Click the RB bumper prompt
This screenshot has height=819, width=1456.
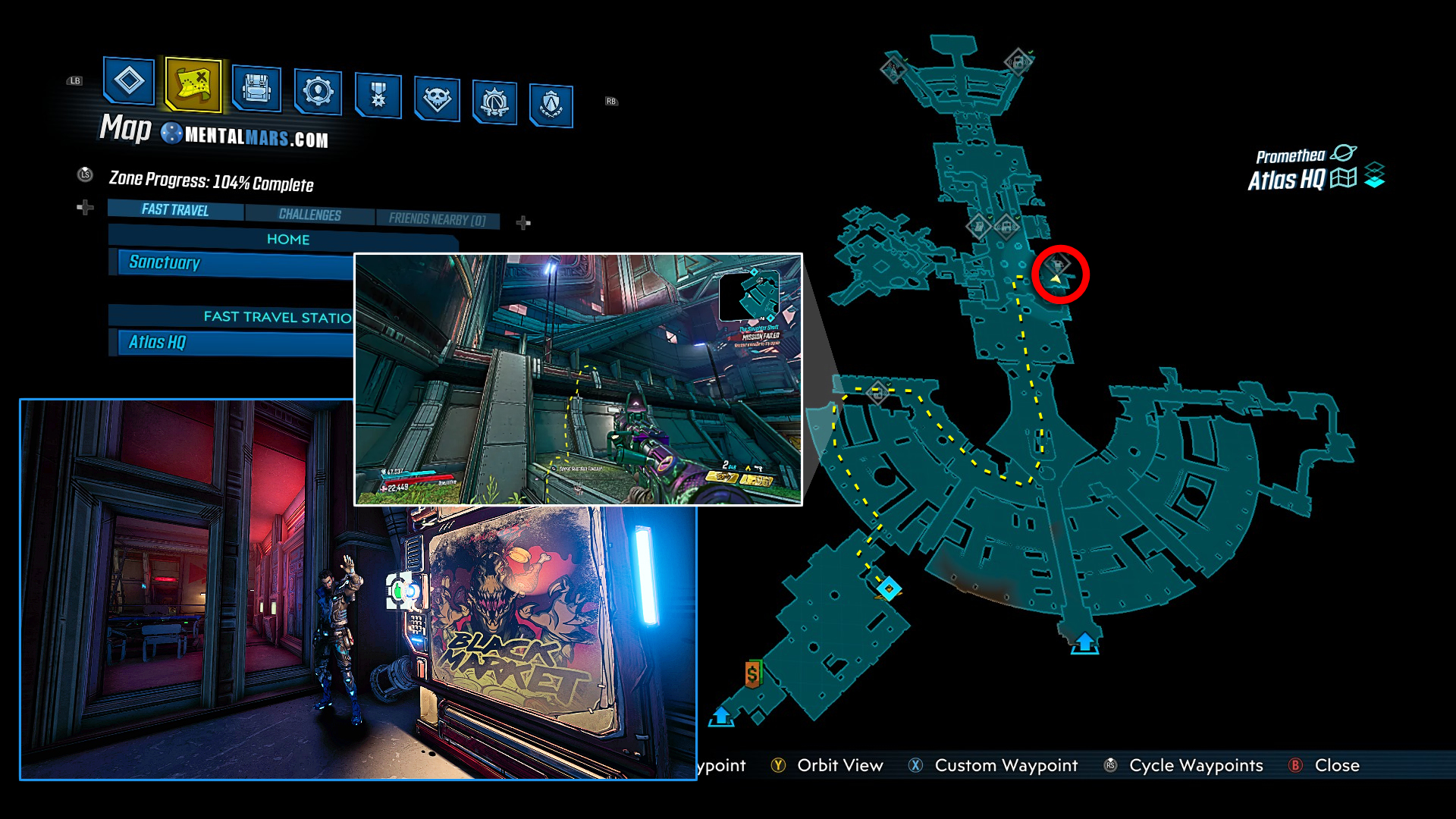pos(611,101)
